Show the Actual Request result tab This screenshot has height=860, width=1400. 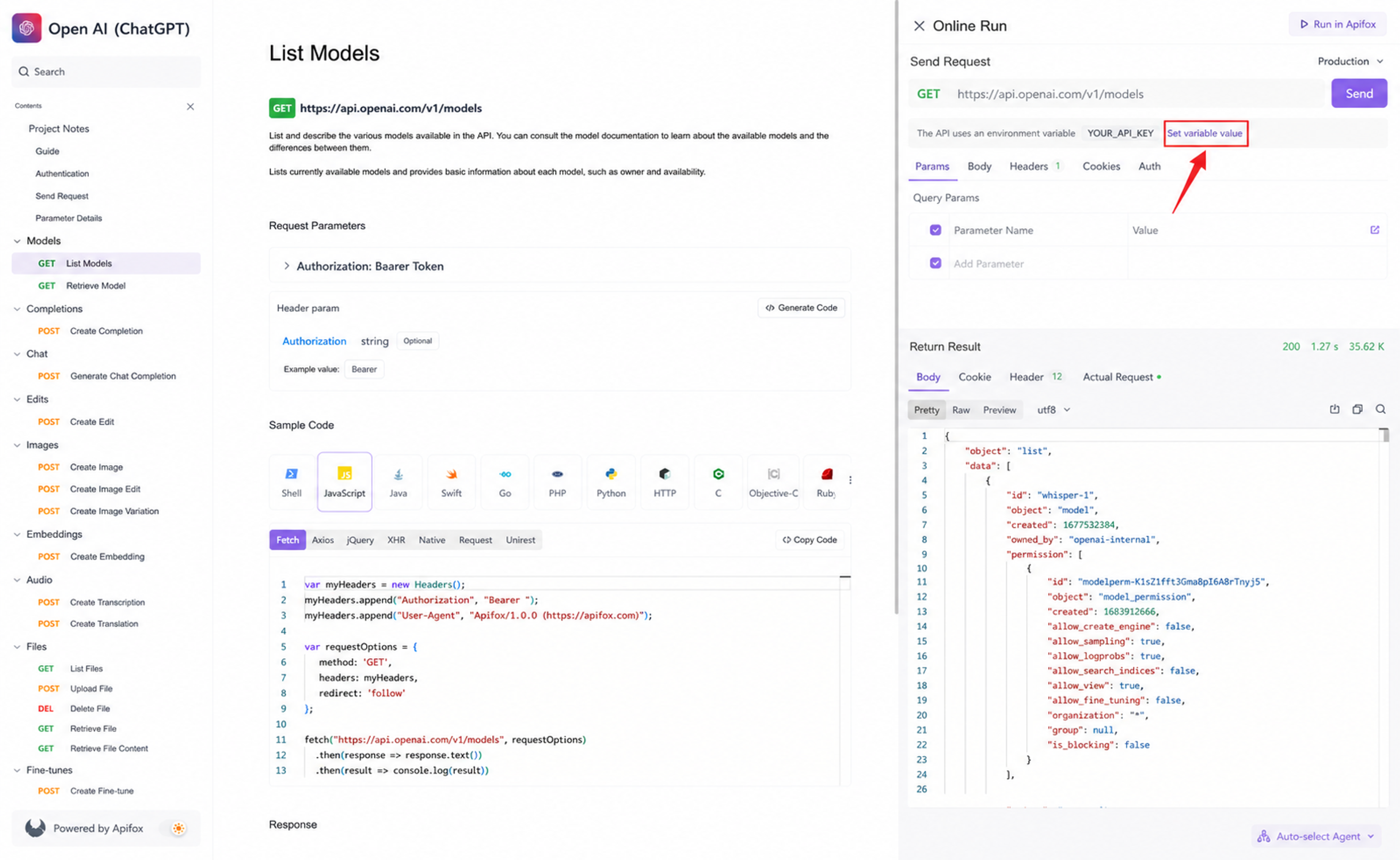pos(1121,377)
